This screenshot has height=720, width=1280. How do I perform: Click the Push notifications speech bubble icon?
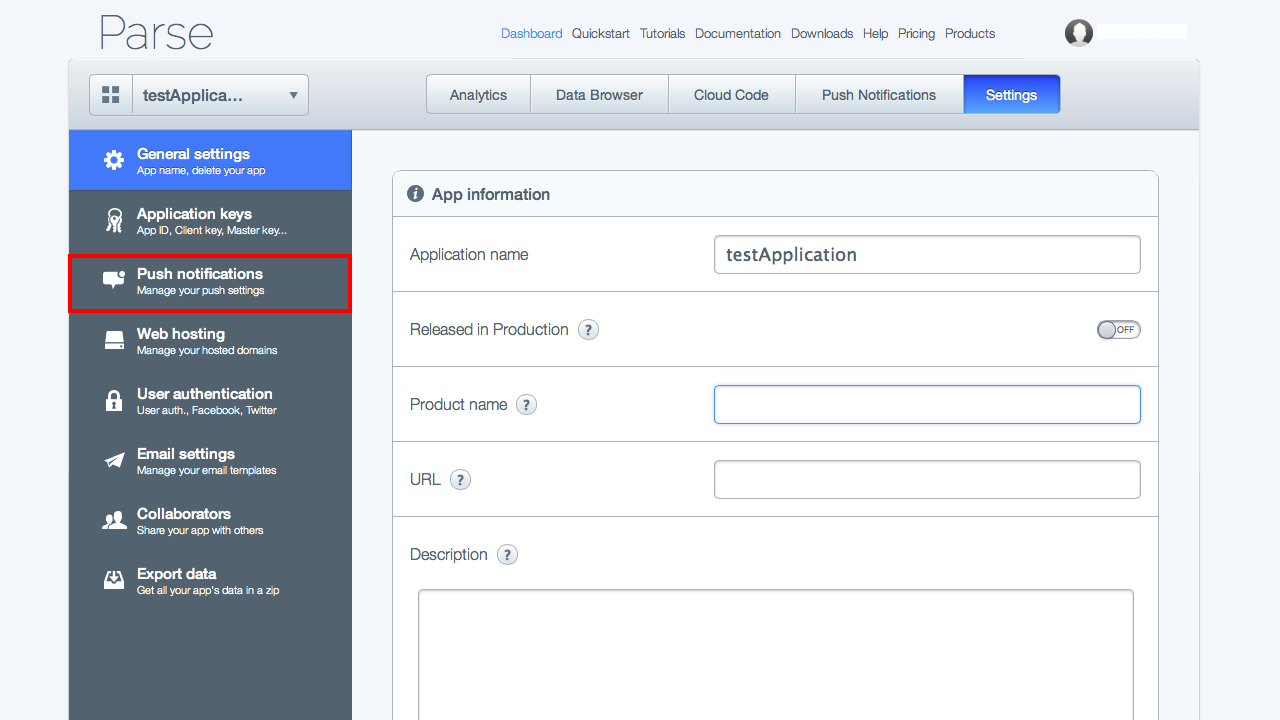pyautogui.click(x=114, y=280)
